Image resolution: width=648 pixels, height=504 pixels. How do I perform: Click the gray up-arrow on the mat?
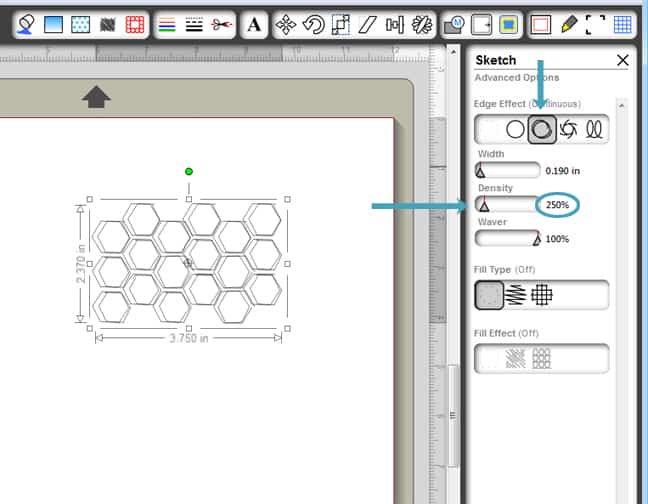(x=96, y=97)
